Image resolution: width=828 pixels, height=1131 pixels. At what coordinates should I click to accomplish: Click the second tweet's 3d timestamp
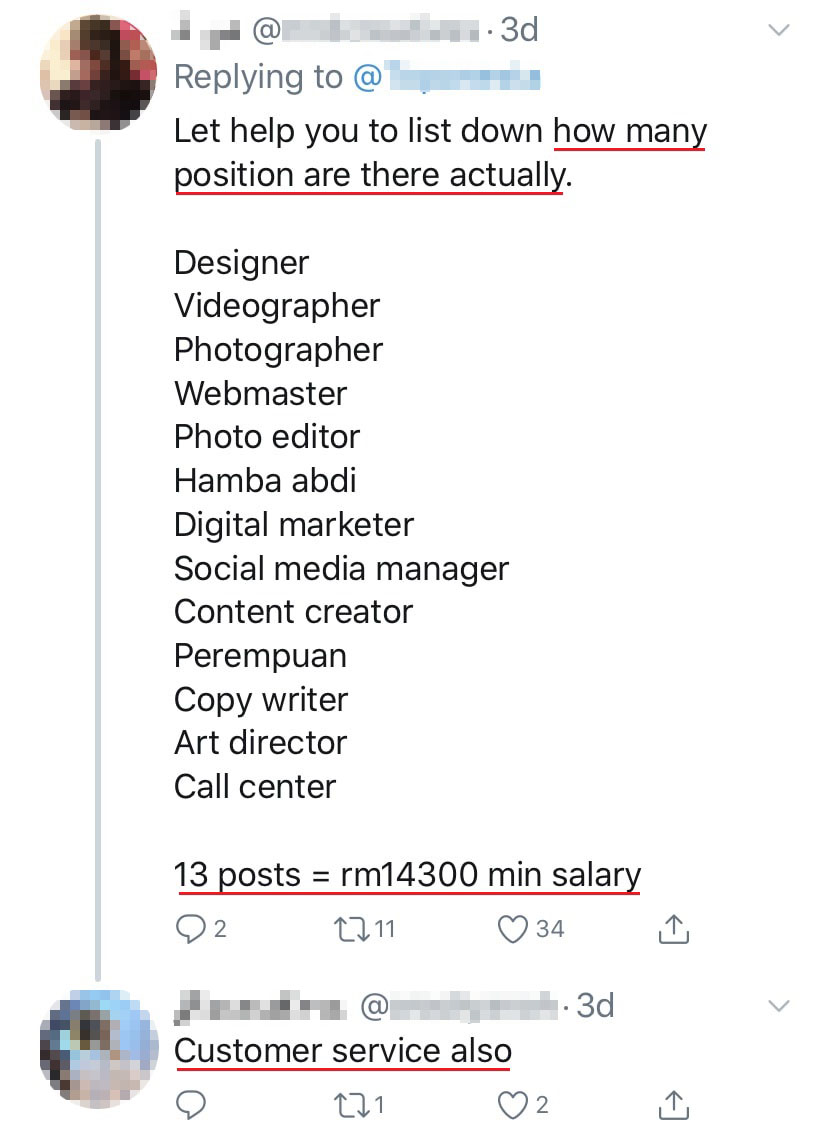595,1005
